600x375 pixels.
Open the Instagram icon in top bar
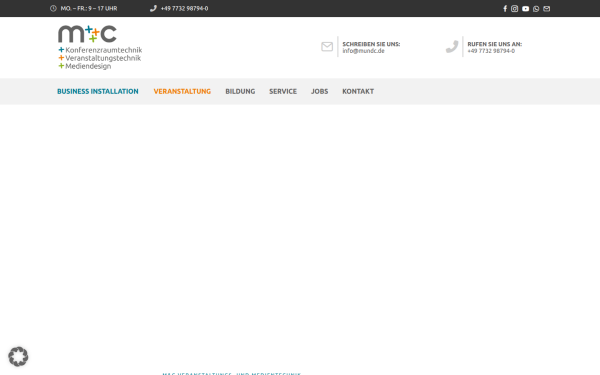pos(514,8)
